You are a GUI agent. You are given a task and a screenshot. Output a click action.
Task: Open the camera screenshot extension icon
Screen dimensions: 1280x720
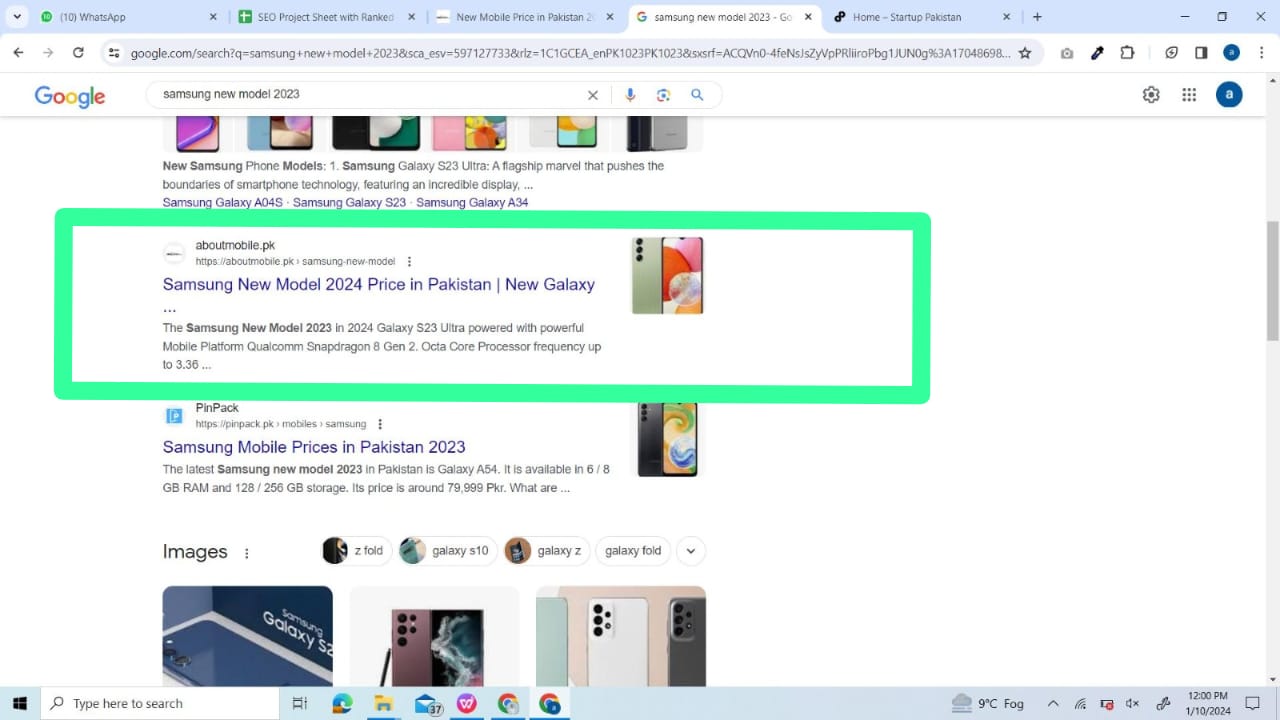(1067, 53)
